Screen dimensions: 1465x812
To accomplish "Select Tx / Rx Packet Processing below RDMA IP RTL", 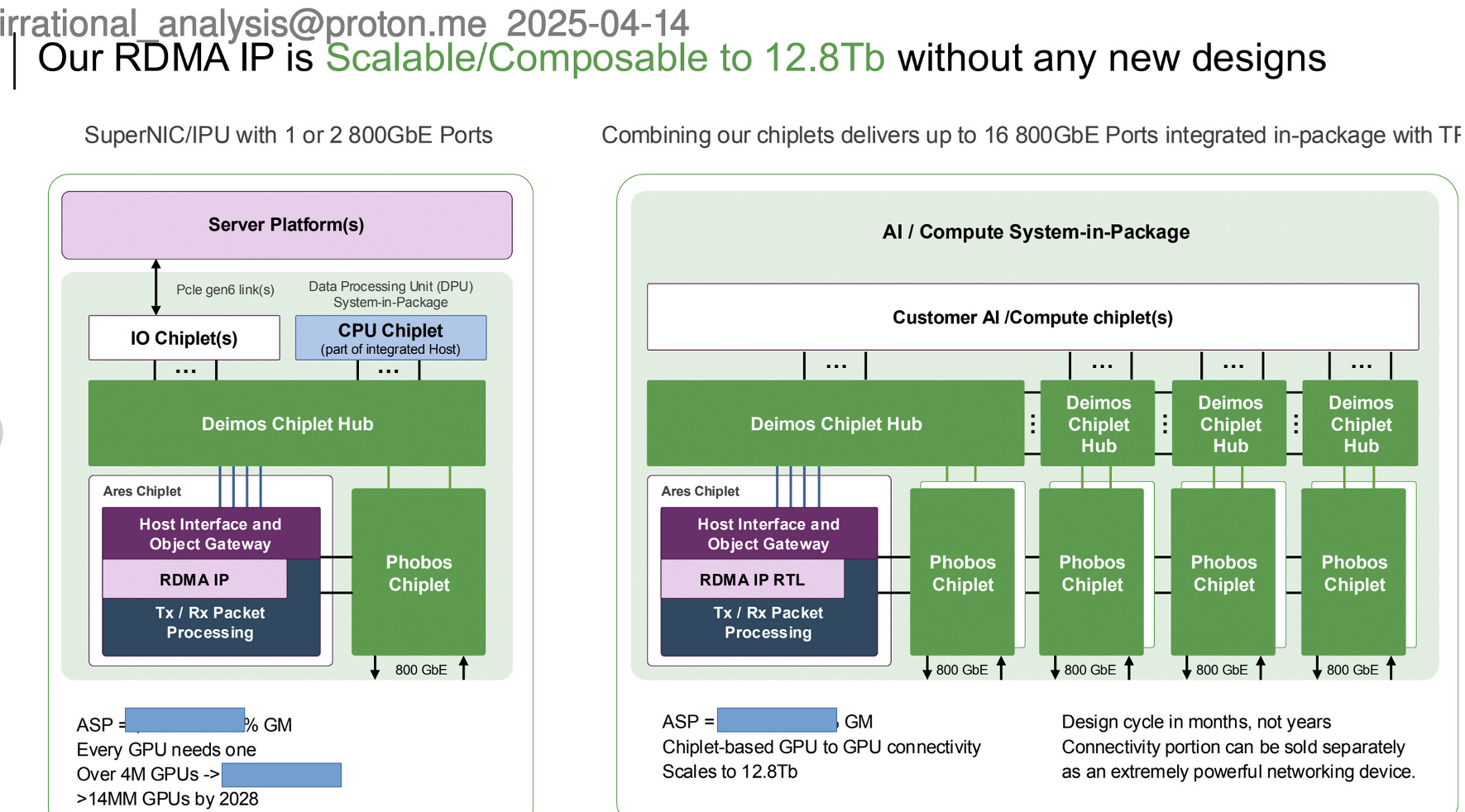I will (768, 623).
